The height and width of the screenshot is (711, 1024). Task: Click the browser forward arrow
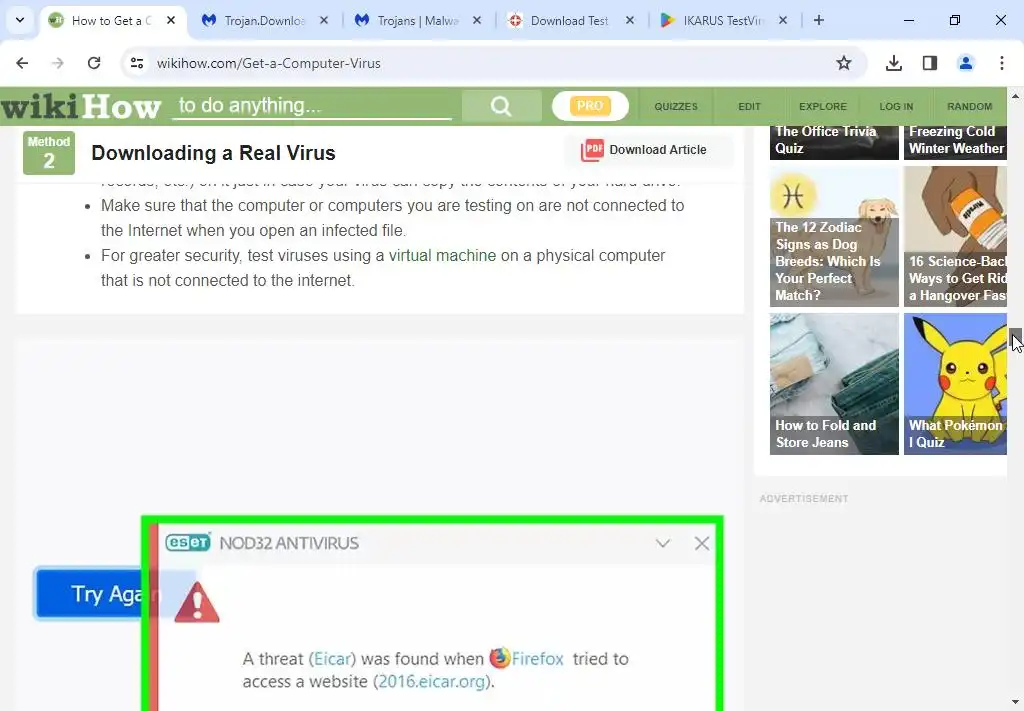pyautogui.click(x=58, y=63)
